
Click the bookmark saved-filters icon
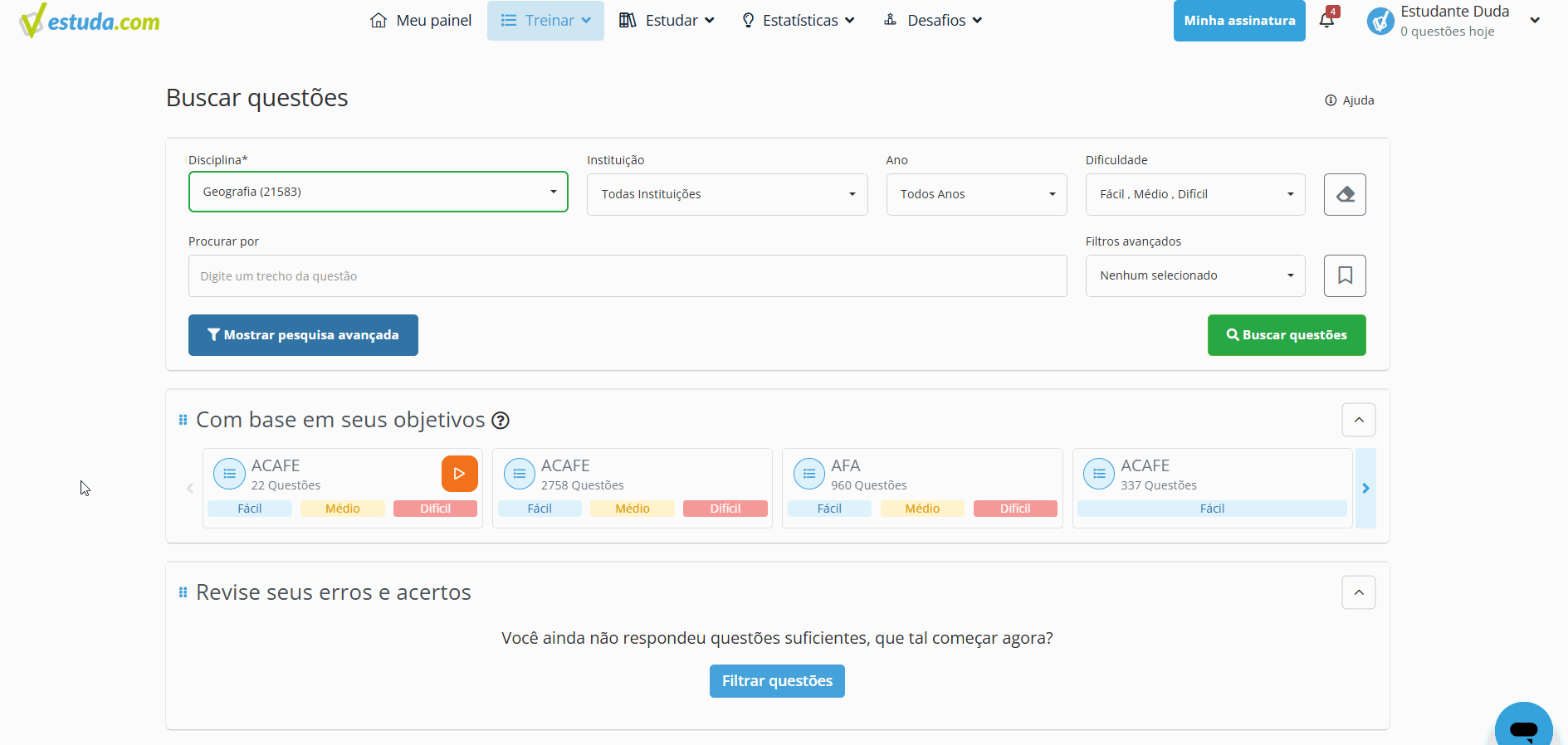[1345, 275]
